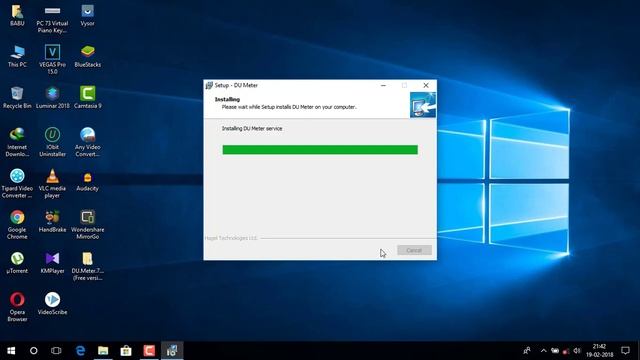Launch VEGAS Pro 15.0 shortcut
Image resolution: width=640 pixels, height=360 pixels.
(x=52, y=60)
